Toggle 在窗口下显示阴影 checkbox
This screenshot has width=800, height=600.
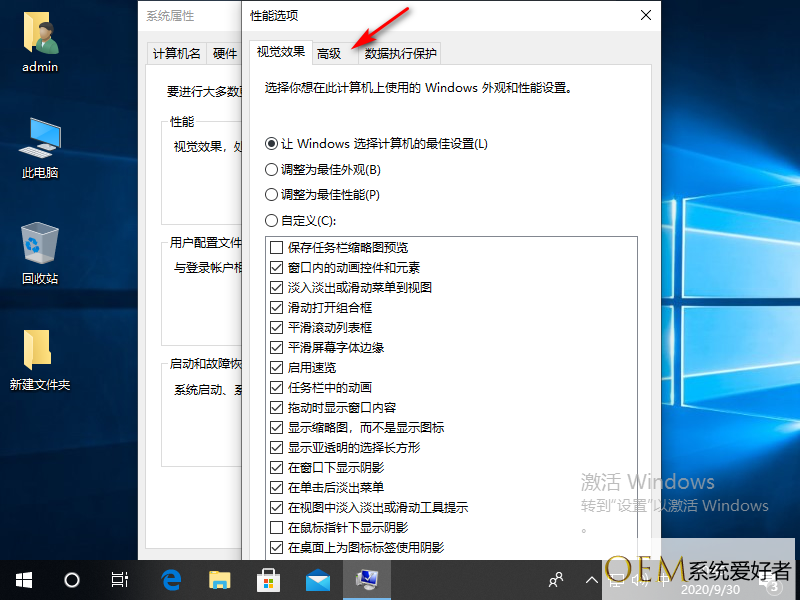pos(277,467)
